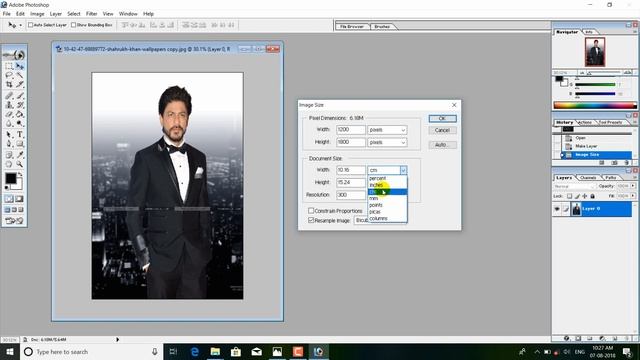The image size is (640, 360).
Task: Select the Clone Stamp tool
Action: tap(9, 105)
